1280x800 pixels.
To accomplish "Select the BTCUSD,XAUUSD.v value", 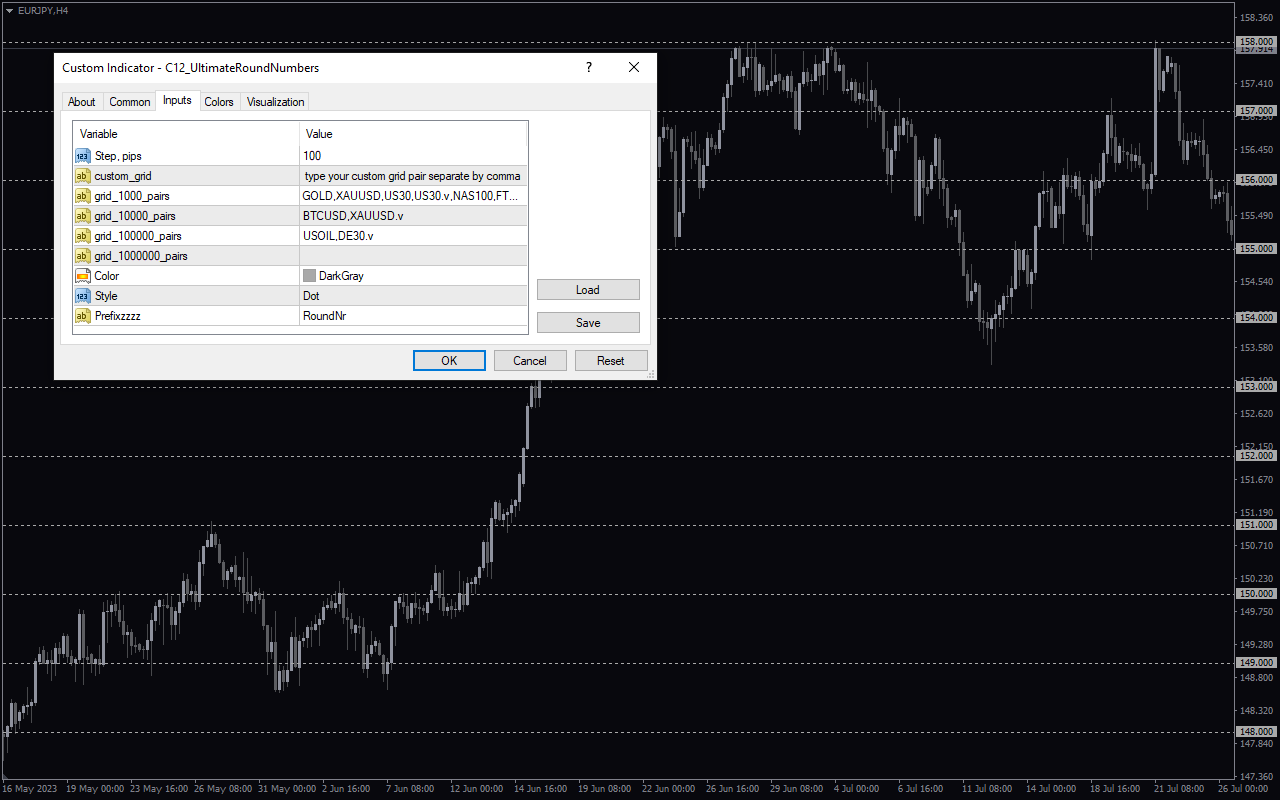I will 413,216.
